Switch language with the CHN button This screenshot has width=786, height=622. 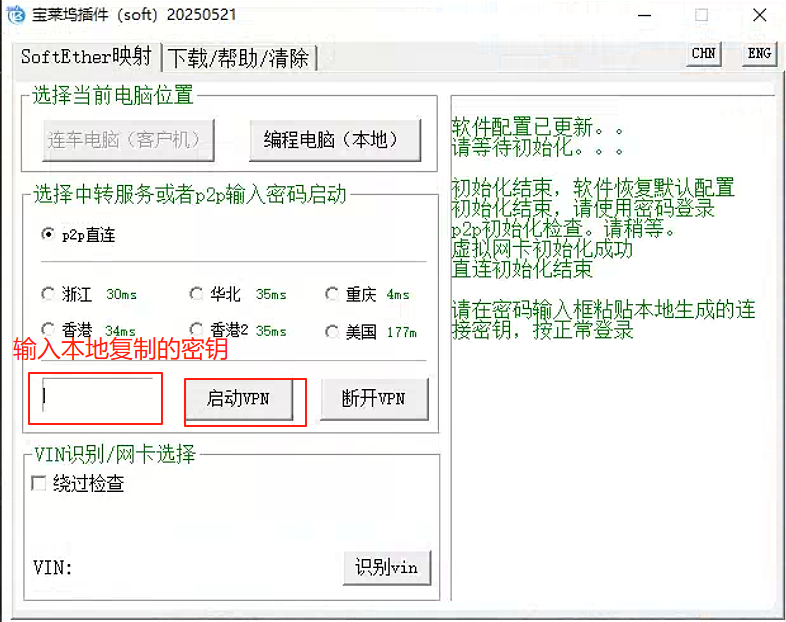click(x=704, y=54)
